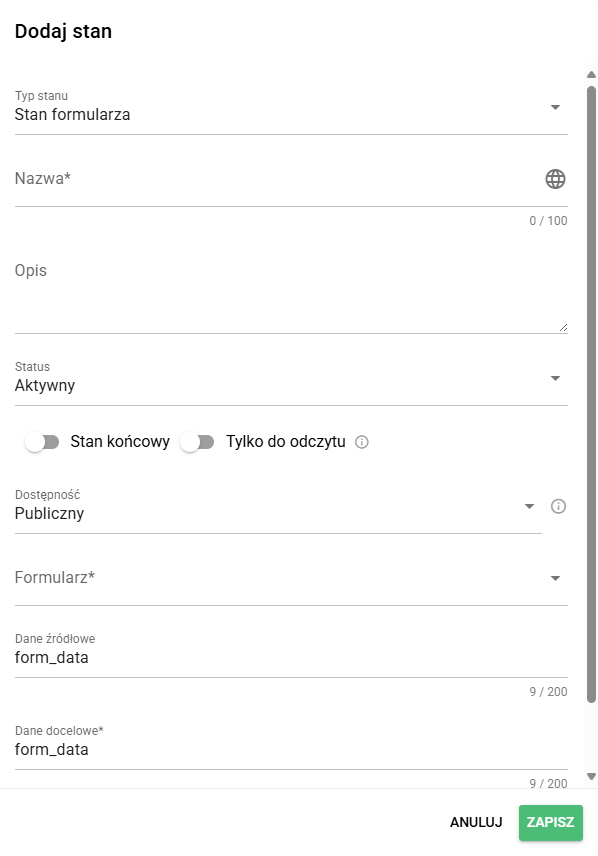598x856 pixels.
Task: Click the scrollbar up arrow
Action: (591, 75)
